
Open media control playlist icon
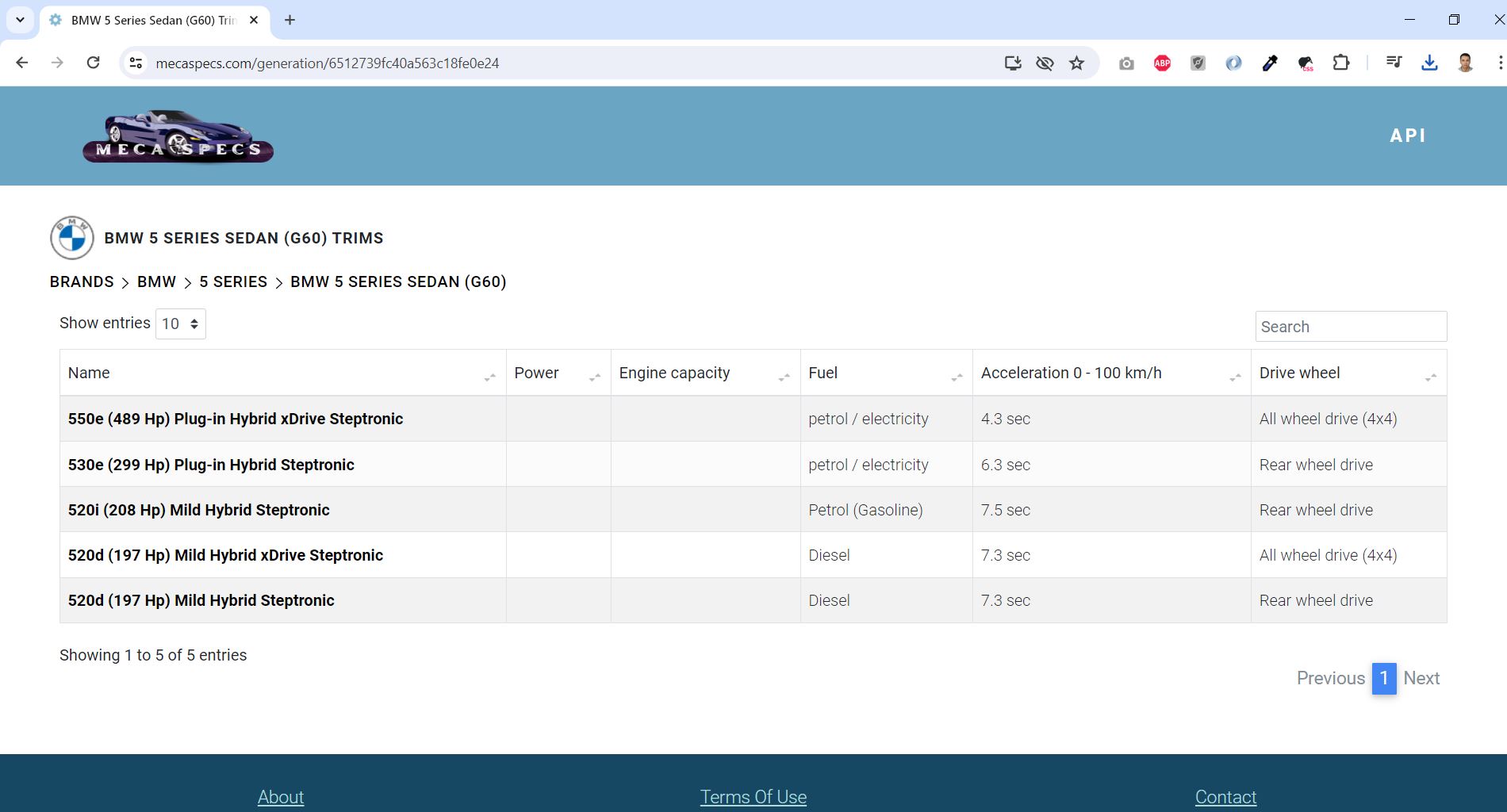[1394, 63]
